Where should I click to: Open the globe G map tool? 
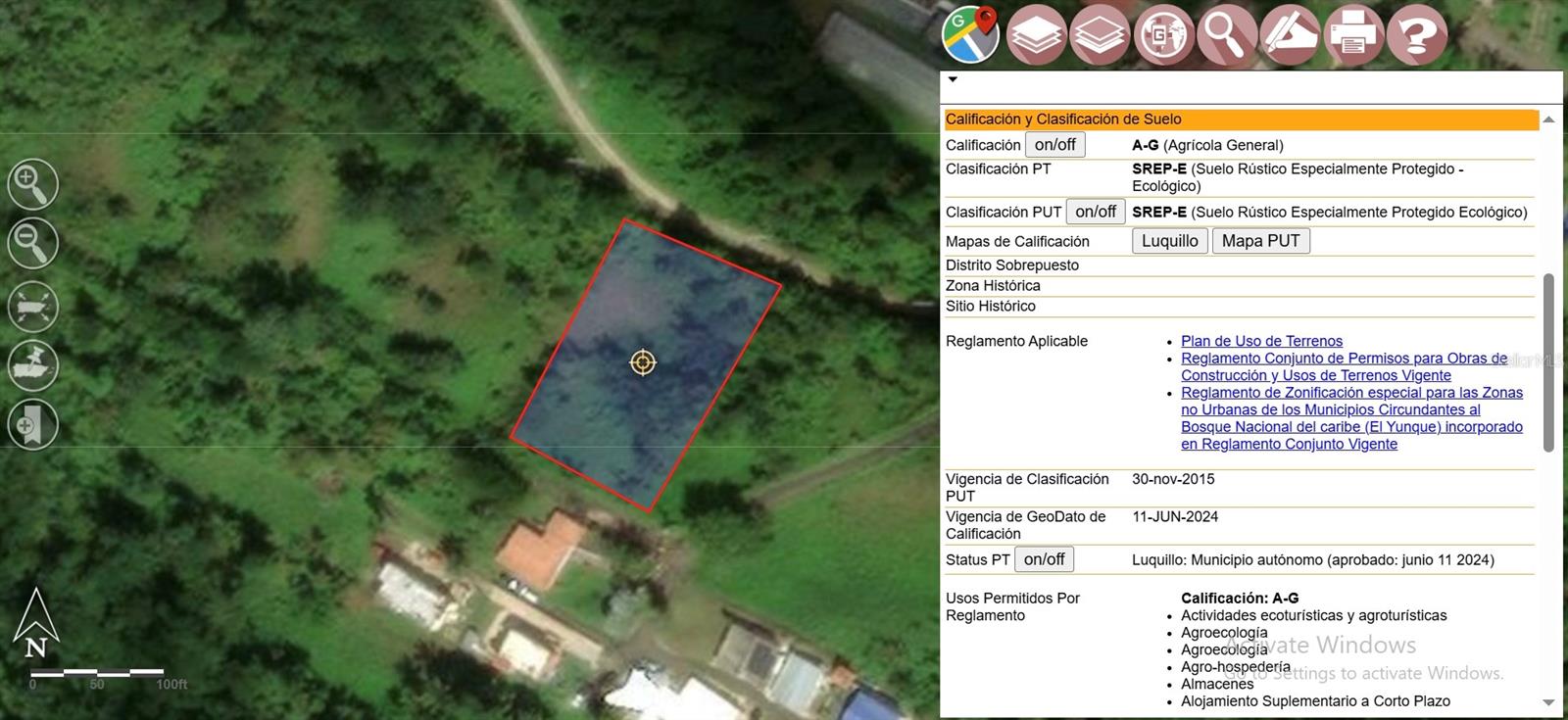coord(1163,35)
